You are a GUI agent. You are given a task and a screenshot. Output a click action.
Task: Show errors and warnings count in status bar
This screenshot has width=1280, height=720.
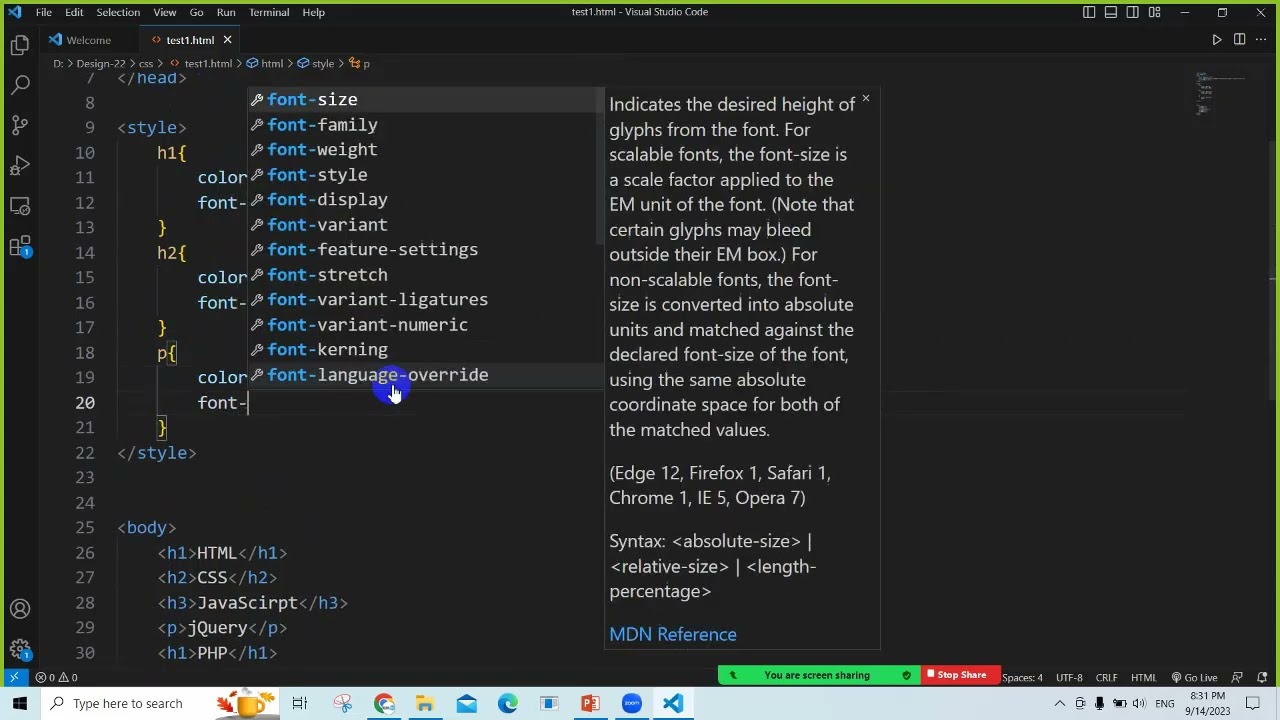(57, 677)
